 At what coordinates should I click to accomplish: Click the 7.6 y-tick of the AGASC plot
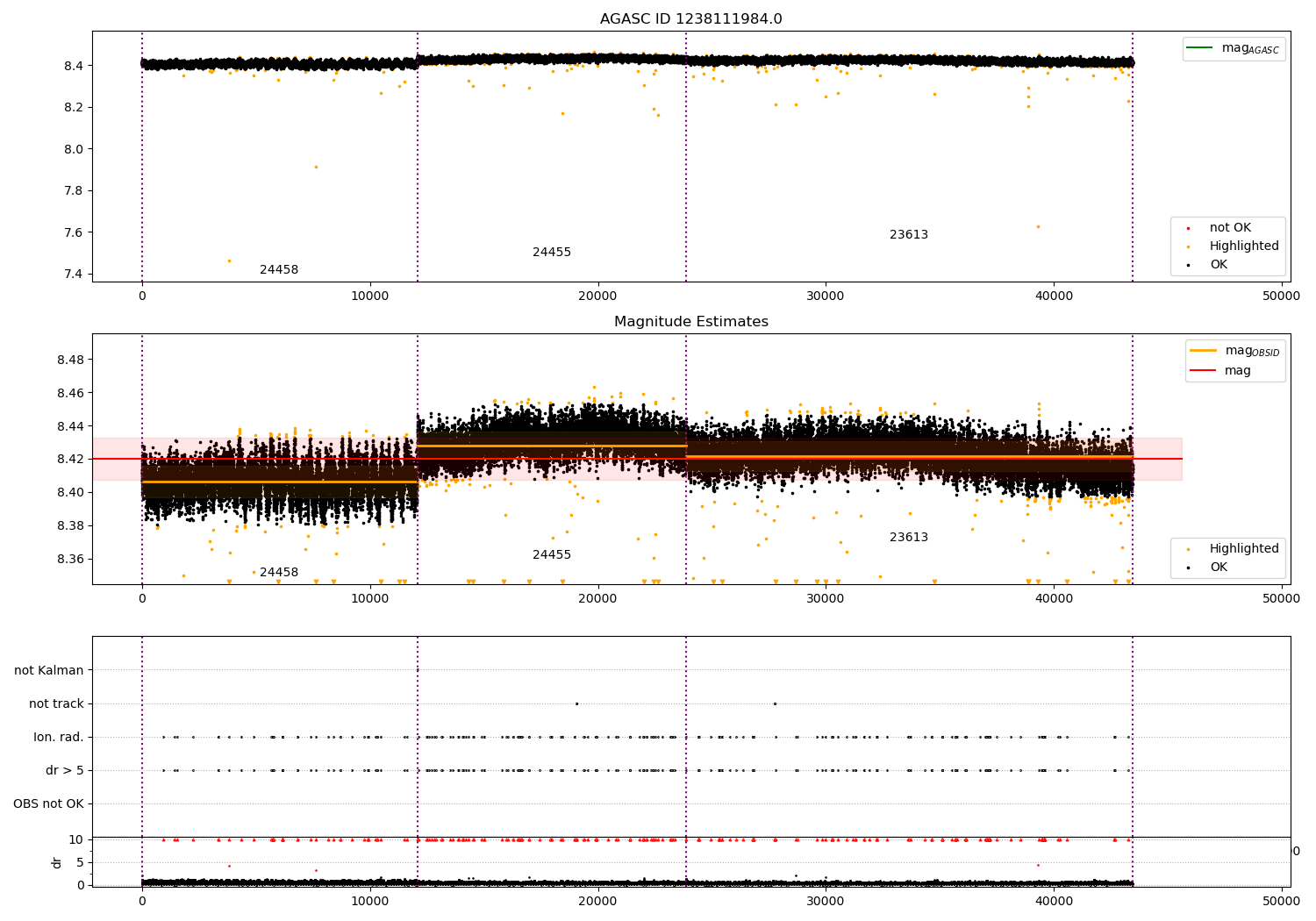(74, 232)
